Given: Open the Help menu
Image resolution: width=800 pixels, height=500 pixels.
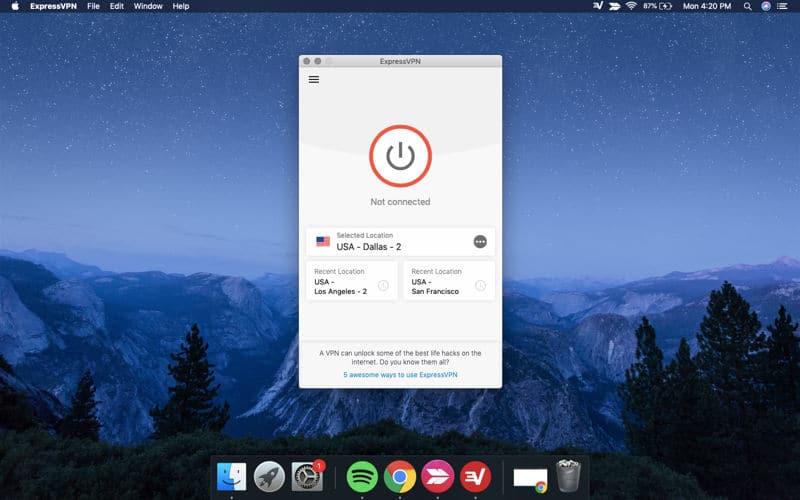Looking at the screenshot, I should tap(181, 6).
